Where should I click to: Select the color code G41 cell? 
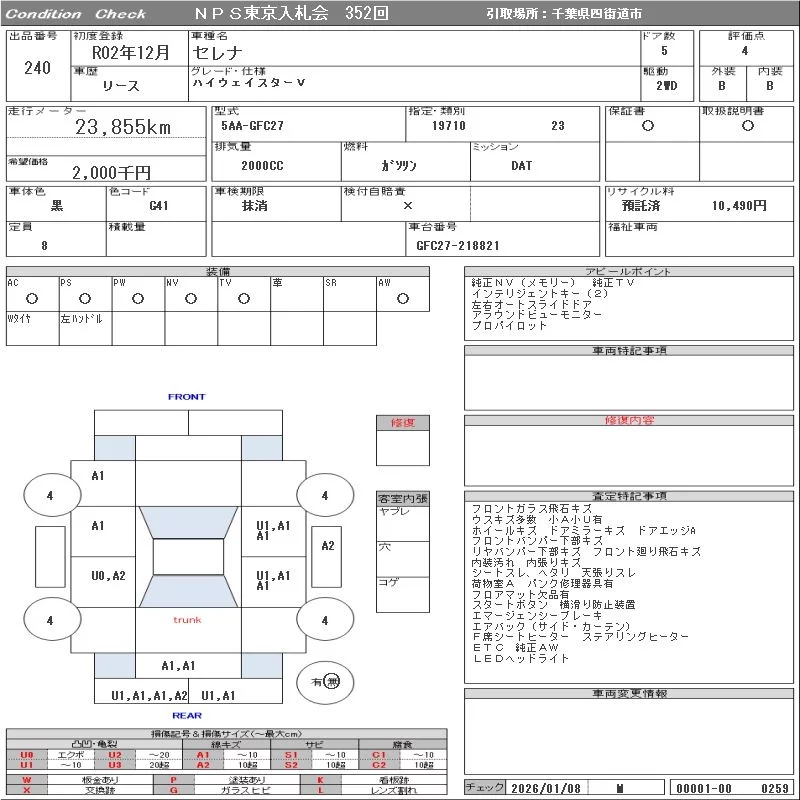(158, 206)
